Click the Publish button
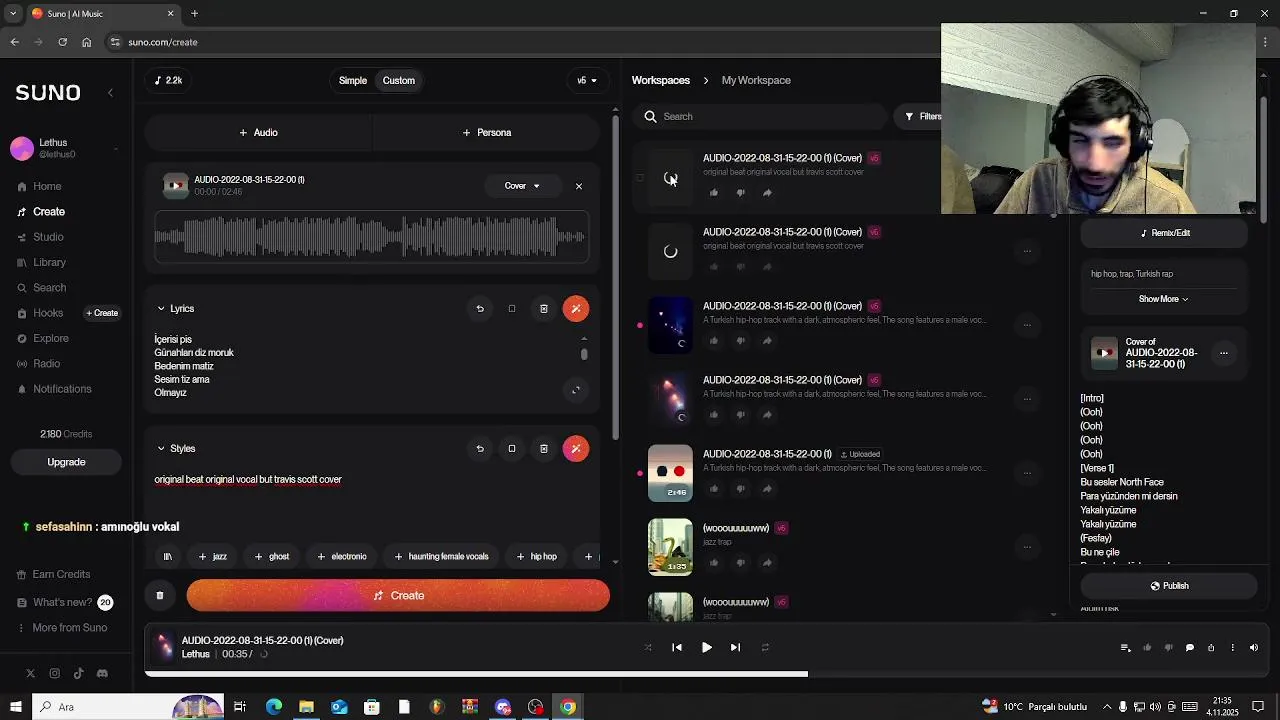Viewport: 1280px width, 720px height. 1169,586
